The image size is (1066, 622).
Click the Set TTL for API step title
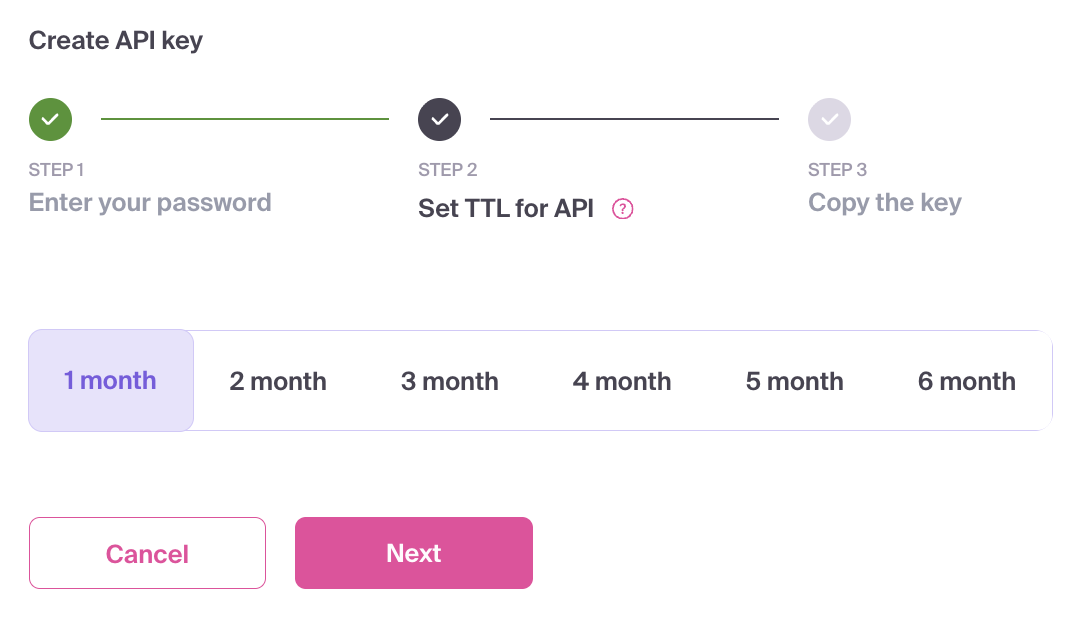pos(506,209)
